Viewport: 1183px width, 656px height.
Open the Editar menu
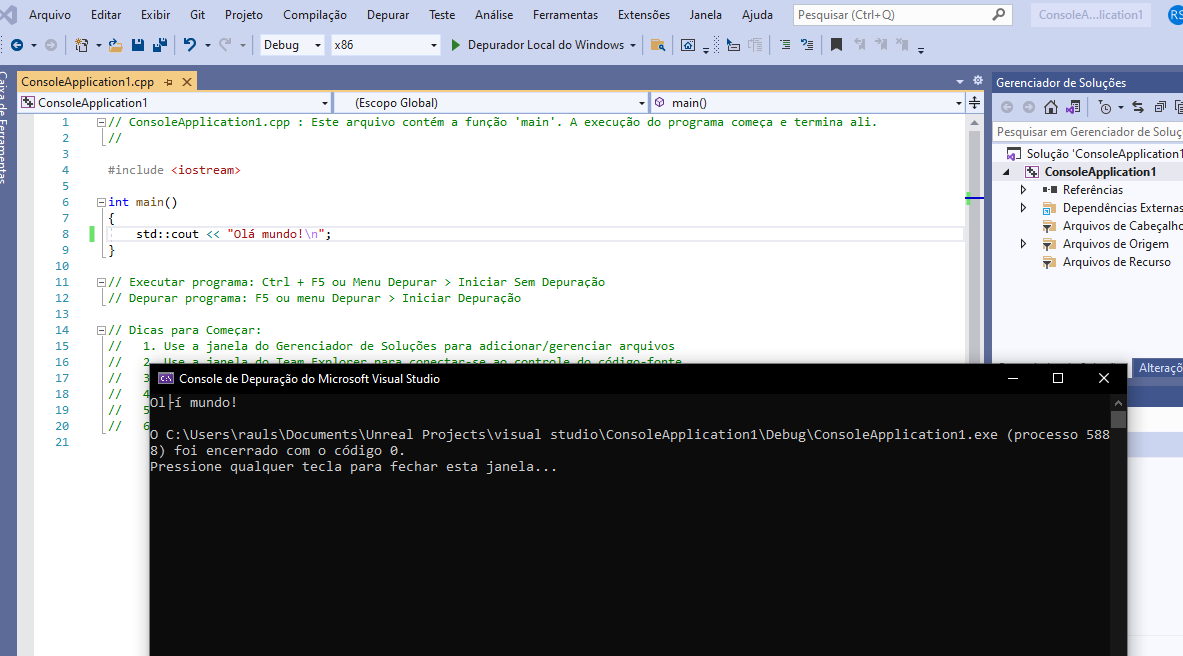[106, 15]
